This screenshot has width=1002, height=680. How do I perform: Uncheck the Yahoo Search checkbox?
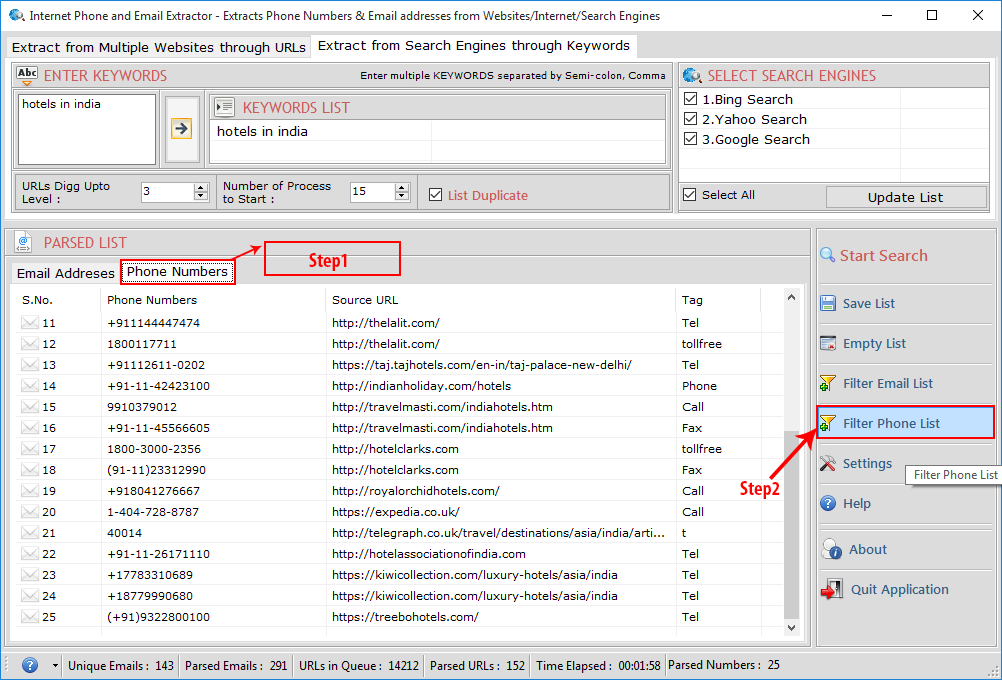(x=690, y=119)
